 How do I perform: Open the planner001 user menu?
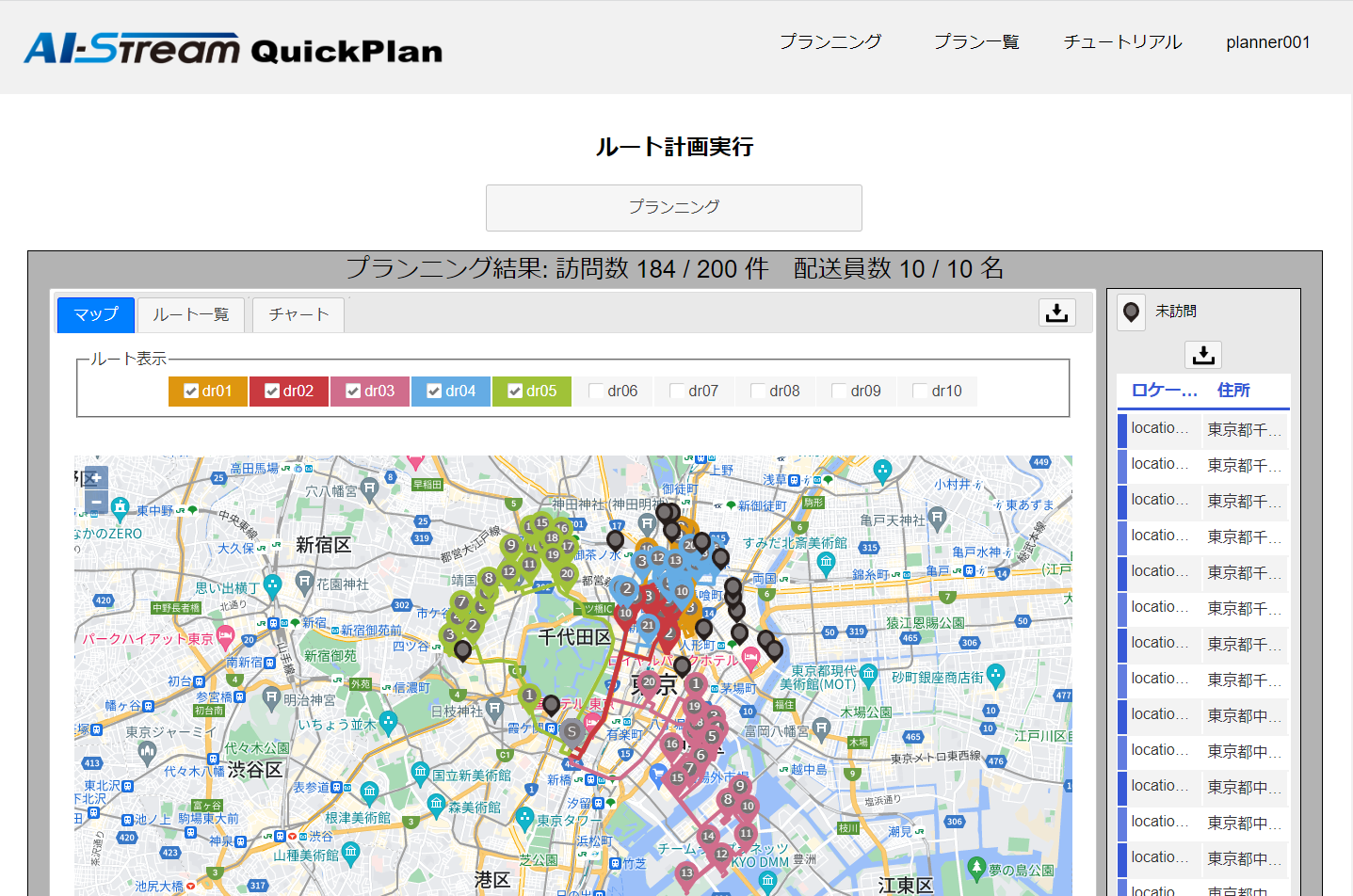click(1267, 42)
